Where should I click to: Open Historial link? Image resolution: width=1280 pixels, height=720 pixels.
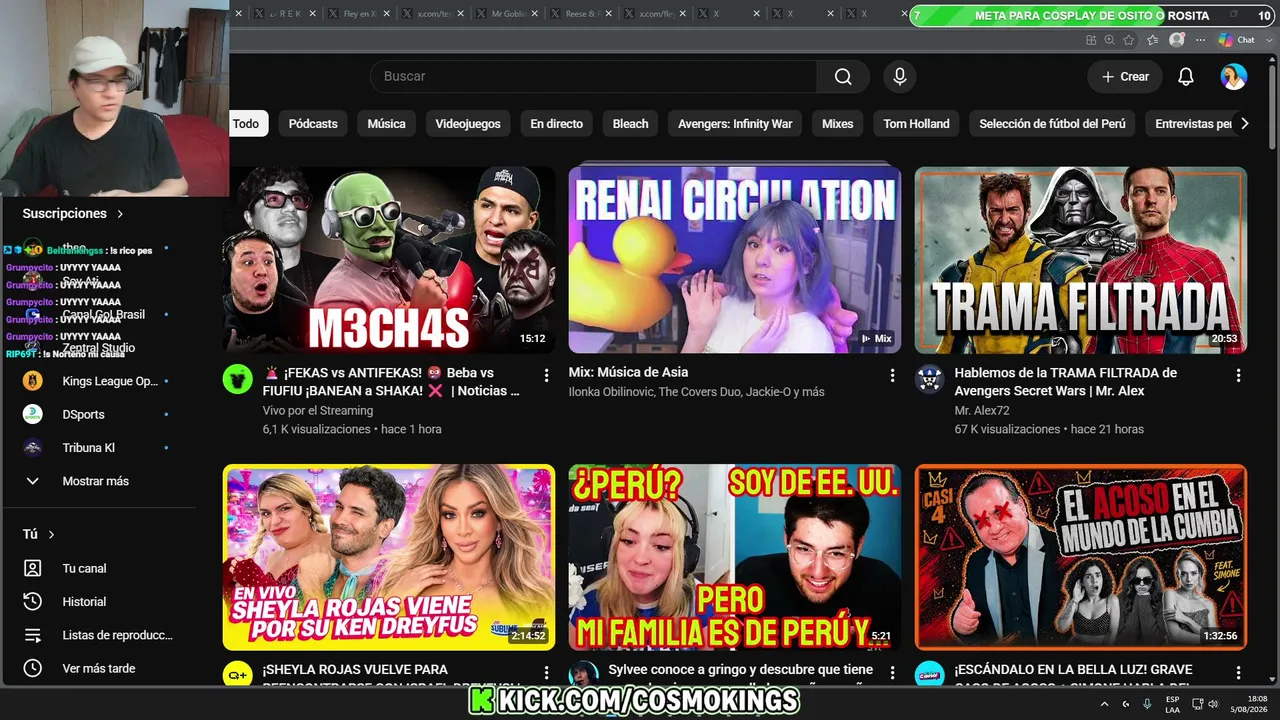pos(84,602)
